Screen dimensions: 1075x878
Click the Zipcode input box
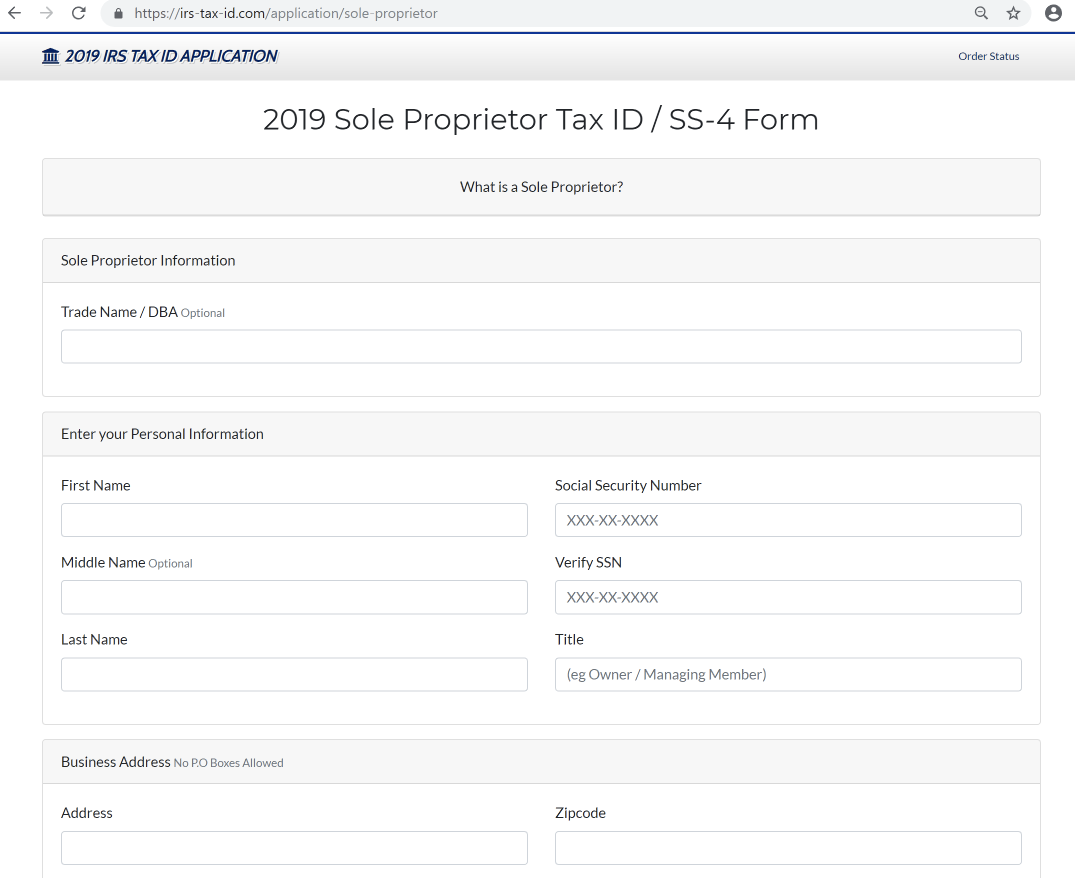point(788,848)
